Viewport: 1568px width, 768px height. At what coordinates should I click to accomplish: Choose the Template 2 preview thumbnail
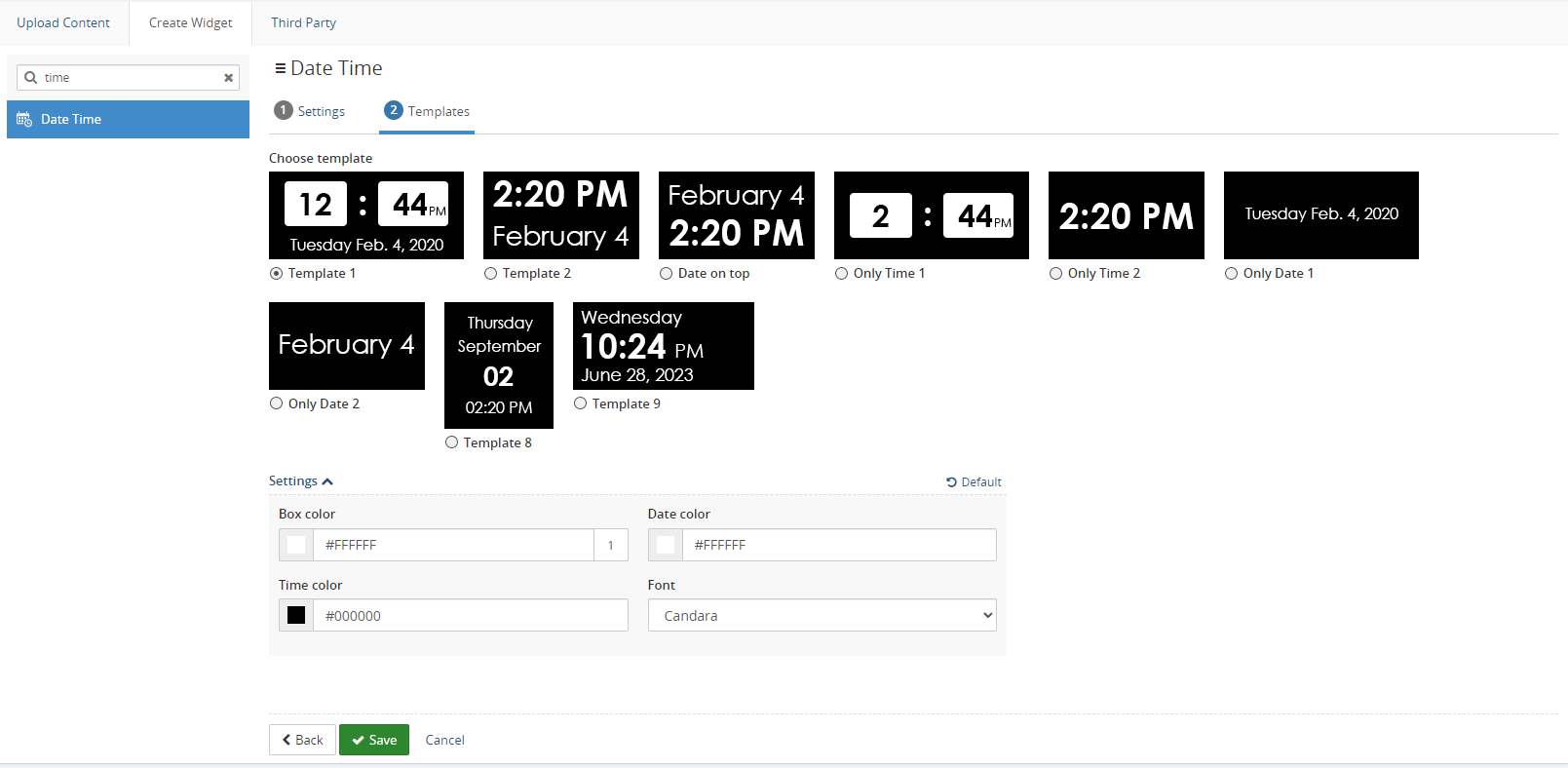(x=561, y=215)
